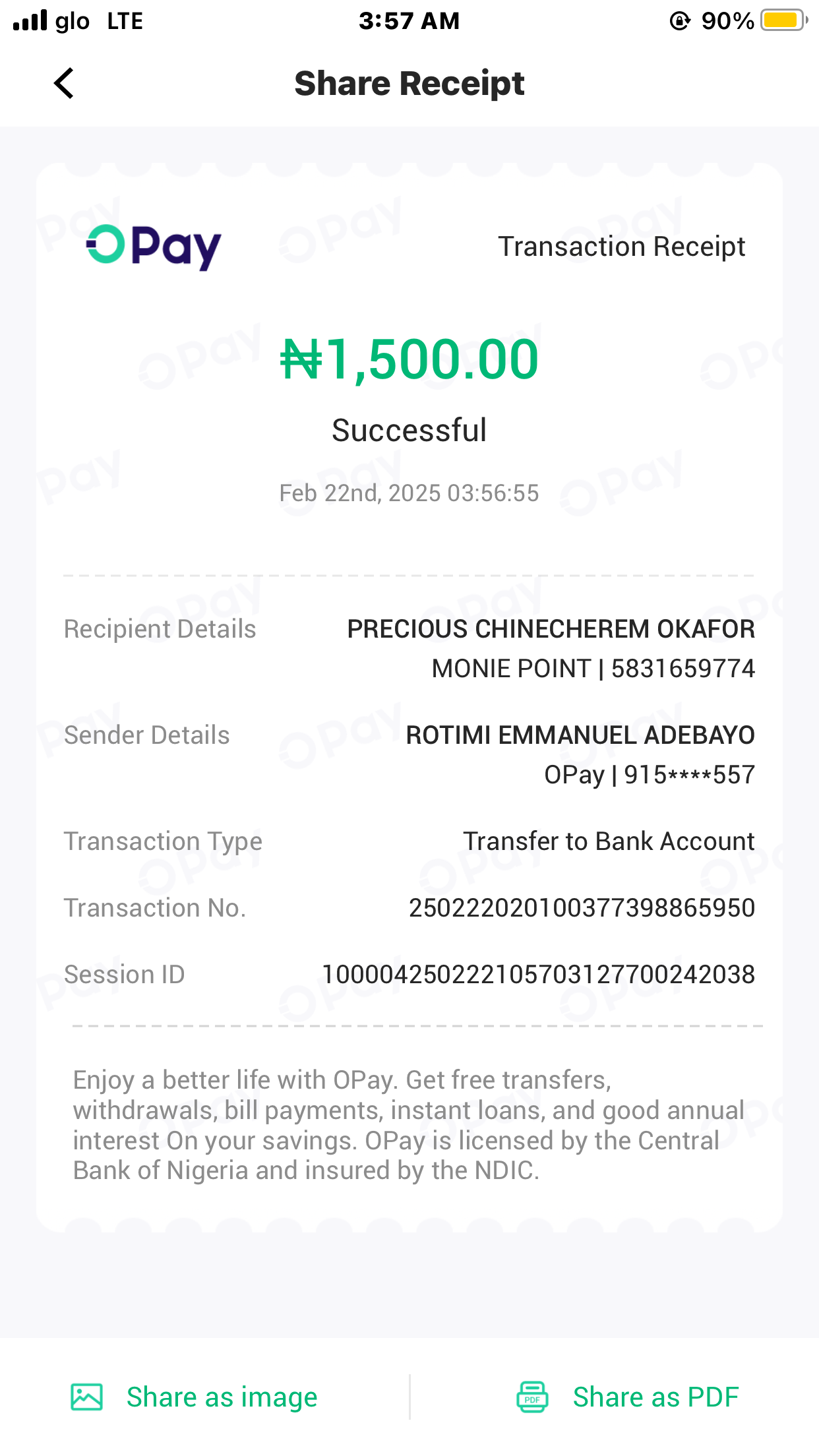Tap the MONIE POINT account number line
Viewport: 819px width, 1456px height.
tap(593, 669)
